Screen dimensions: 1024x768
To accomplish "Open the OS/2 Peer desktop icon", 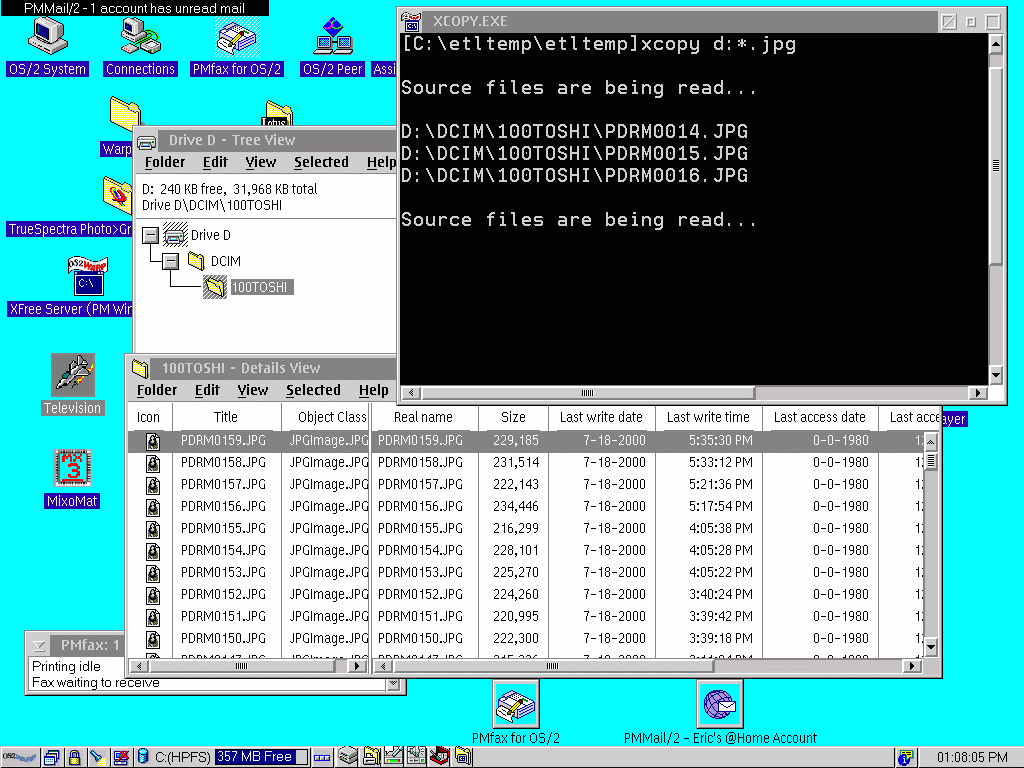I will point(333,37).
